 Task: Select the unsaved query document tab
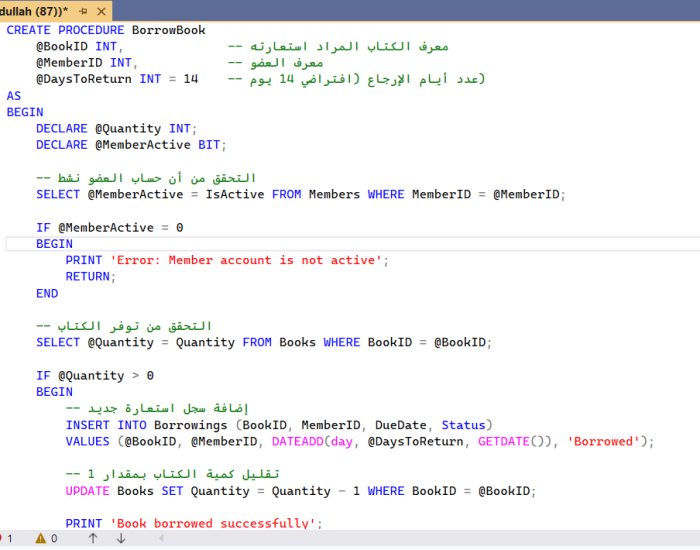[34, 10]
